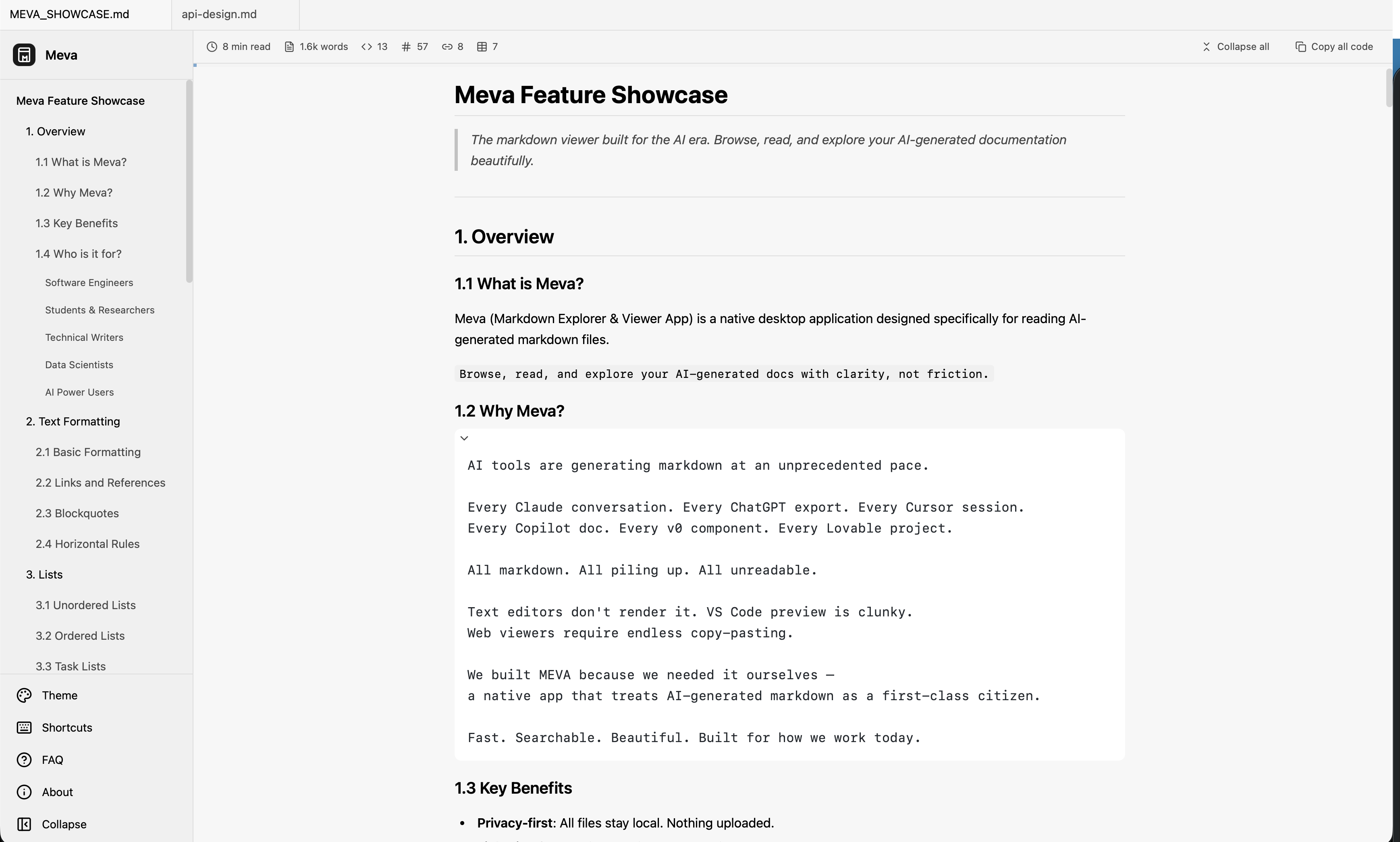Open the About page

click(x=57, y=792)
